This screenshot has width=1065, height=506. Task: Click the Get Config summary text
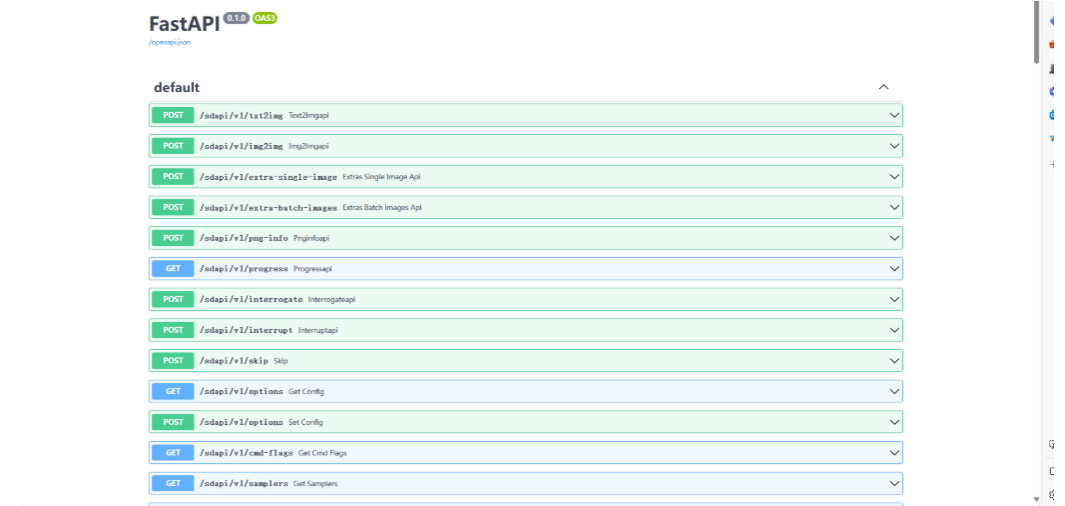click(x=306, y=391)
